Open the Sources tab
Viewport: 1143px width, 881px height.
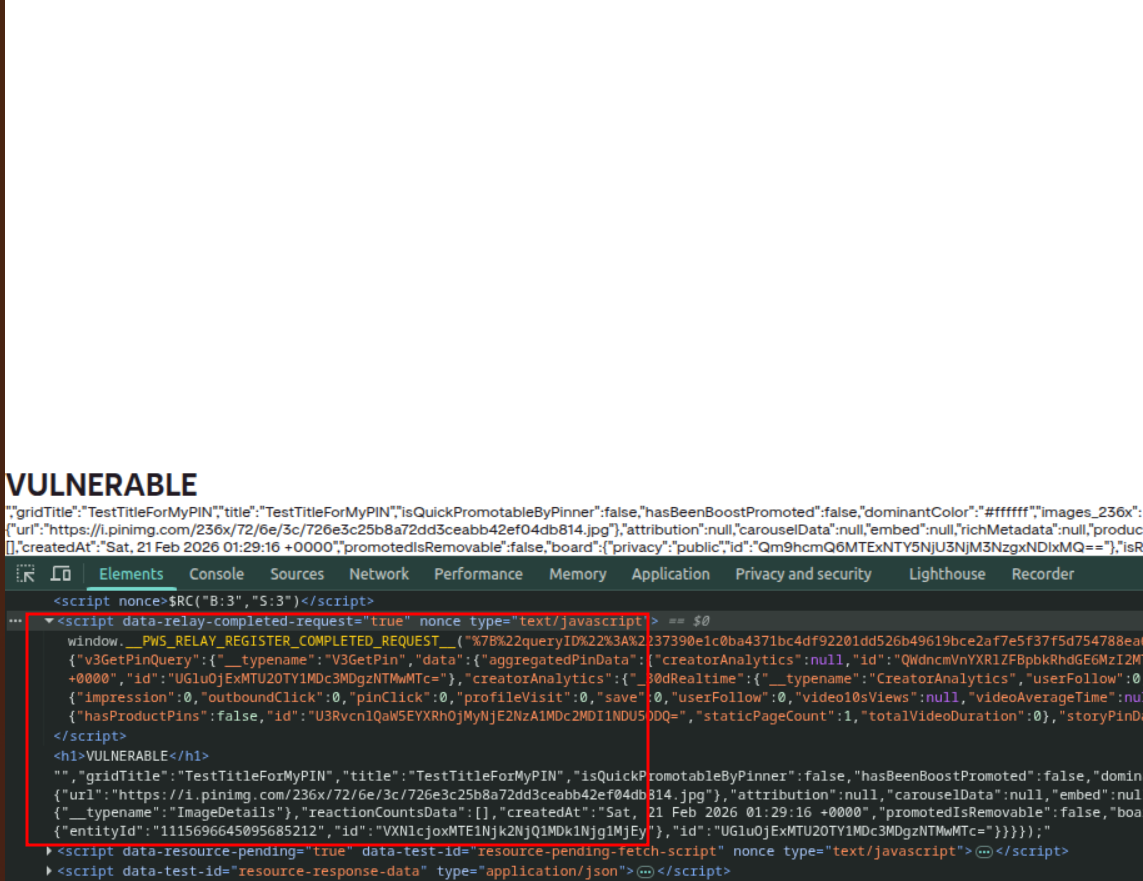pos(297,574)
